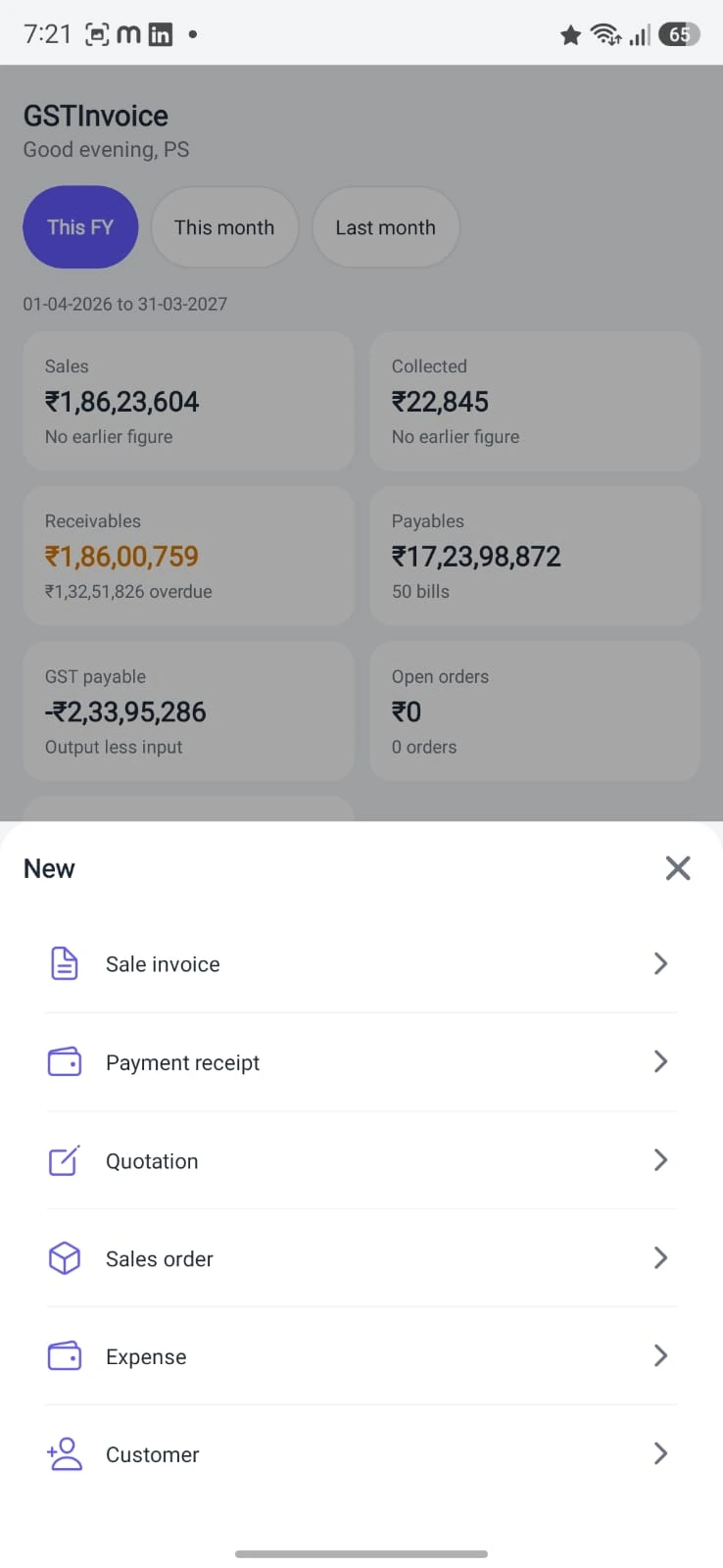
Task: Tap the Payment receipt wallet icon
Action: point(65,1061)
